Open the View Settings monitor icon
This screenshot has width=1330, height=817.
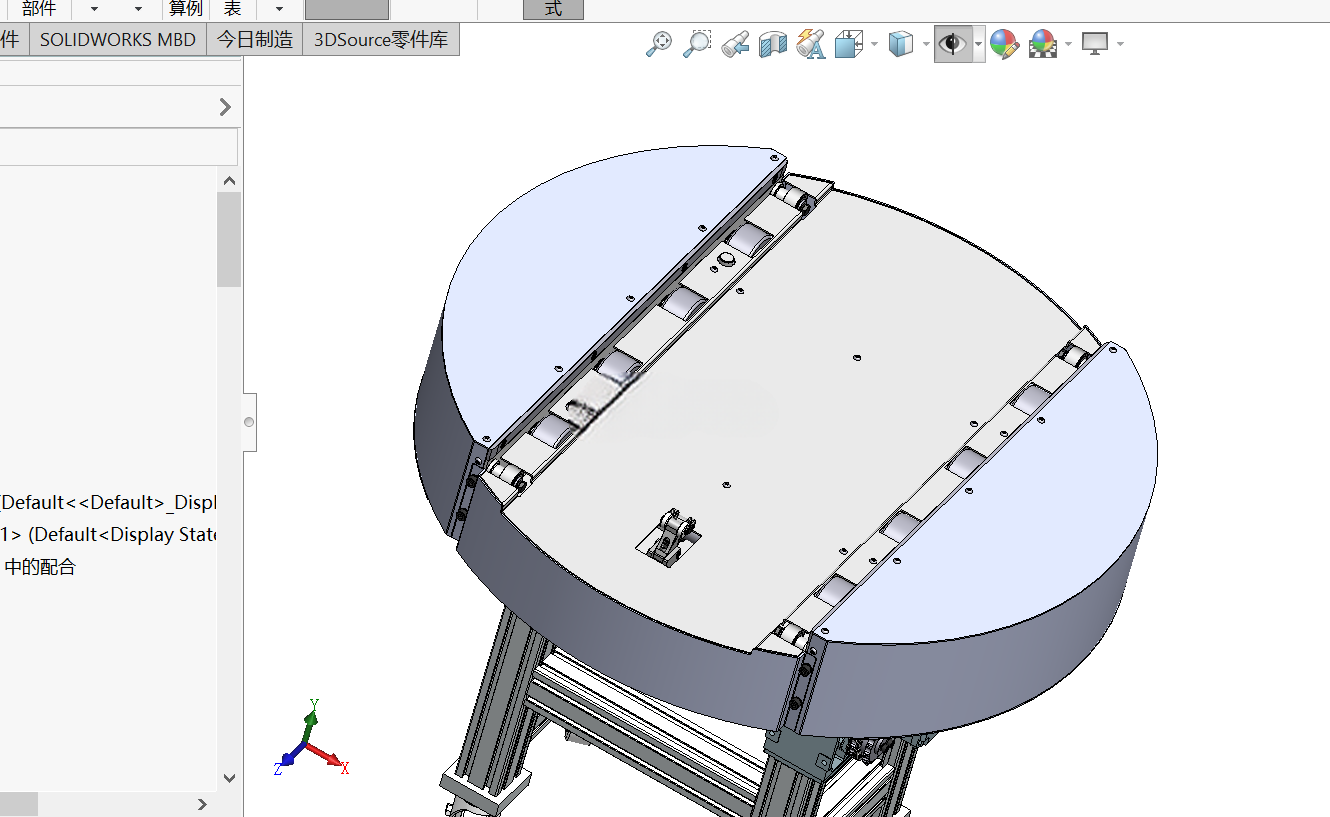(x=1096, y=44)
